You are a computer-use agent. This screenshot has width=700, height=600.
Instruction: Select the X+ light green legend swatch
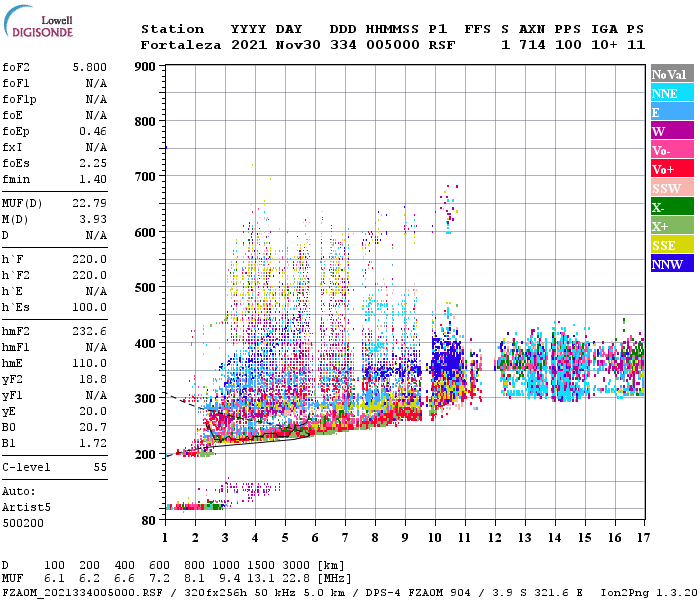coord(672,225)
